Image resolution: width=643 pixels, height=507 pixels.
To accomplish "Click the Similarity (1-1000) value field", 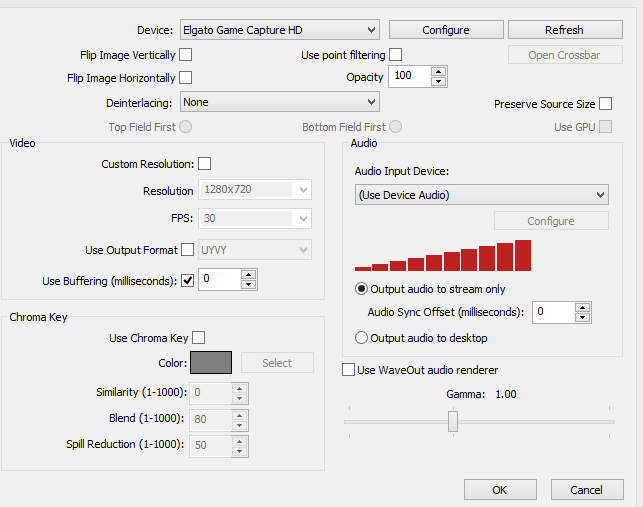I will 210,393.
